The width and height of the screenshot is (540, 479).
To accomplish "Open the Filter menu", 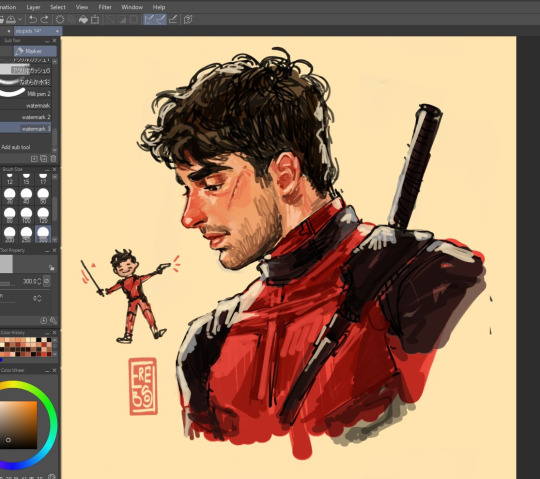I will (105, 7).
